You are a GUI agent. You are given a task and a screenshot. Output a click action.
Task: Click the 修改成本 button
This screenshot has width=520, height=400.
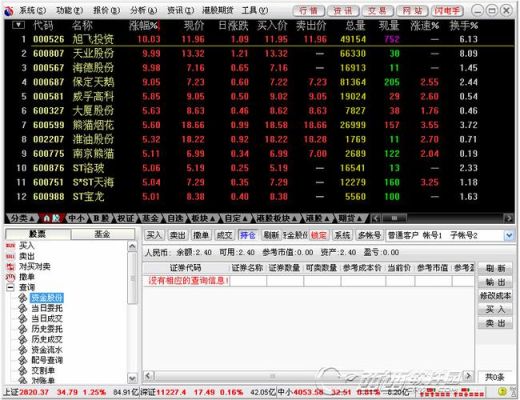(495, 296)
